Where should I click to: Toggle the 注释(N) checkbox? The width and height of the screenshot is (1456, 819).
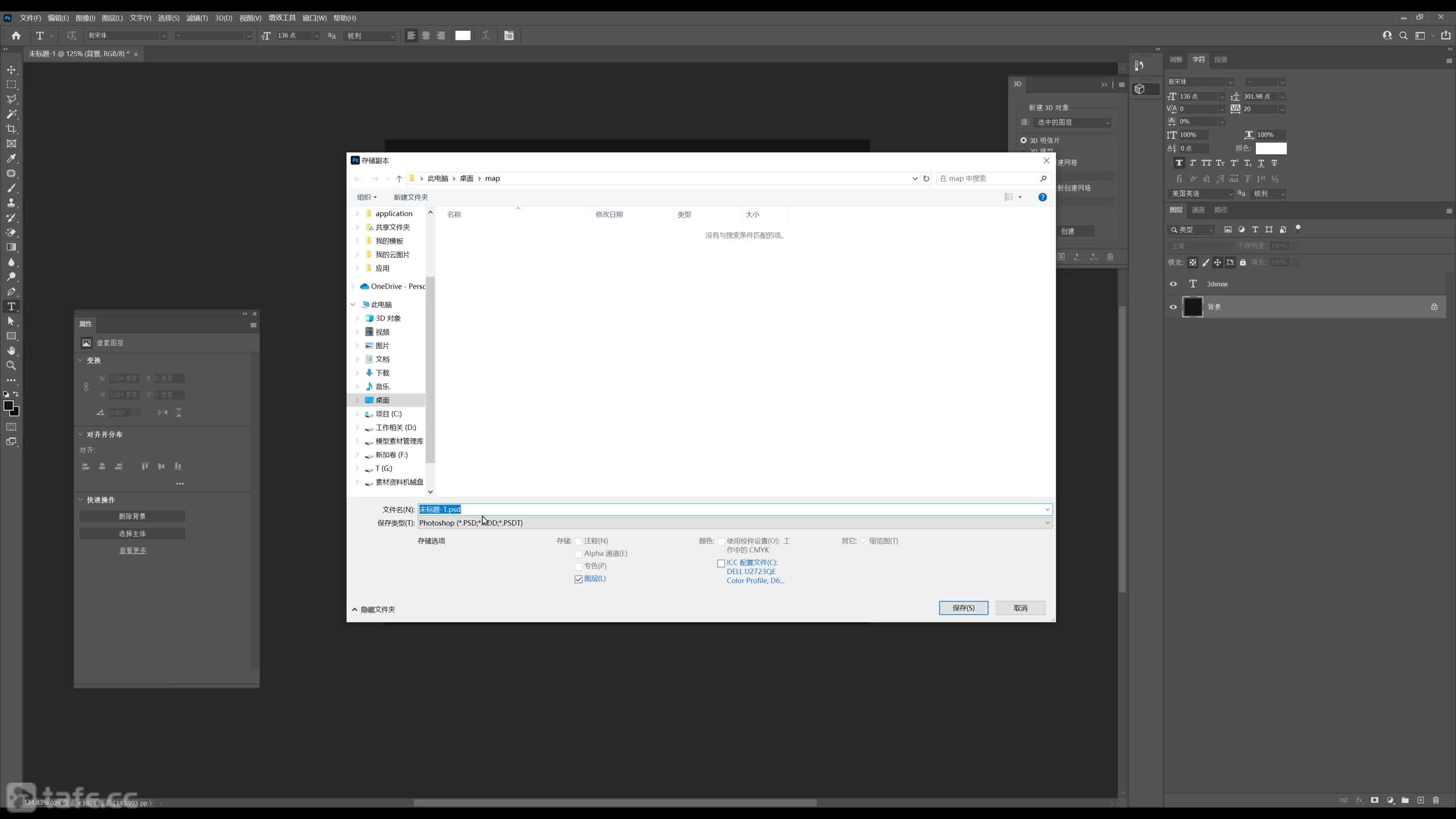click(578, 541)
